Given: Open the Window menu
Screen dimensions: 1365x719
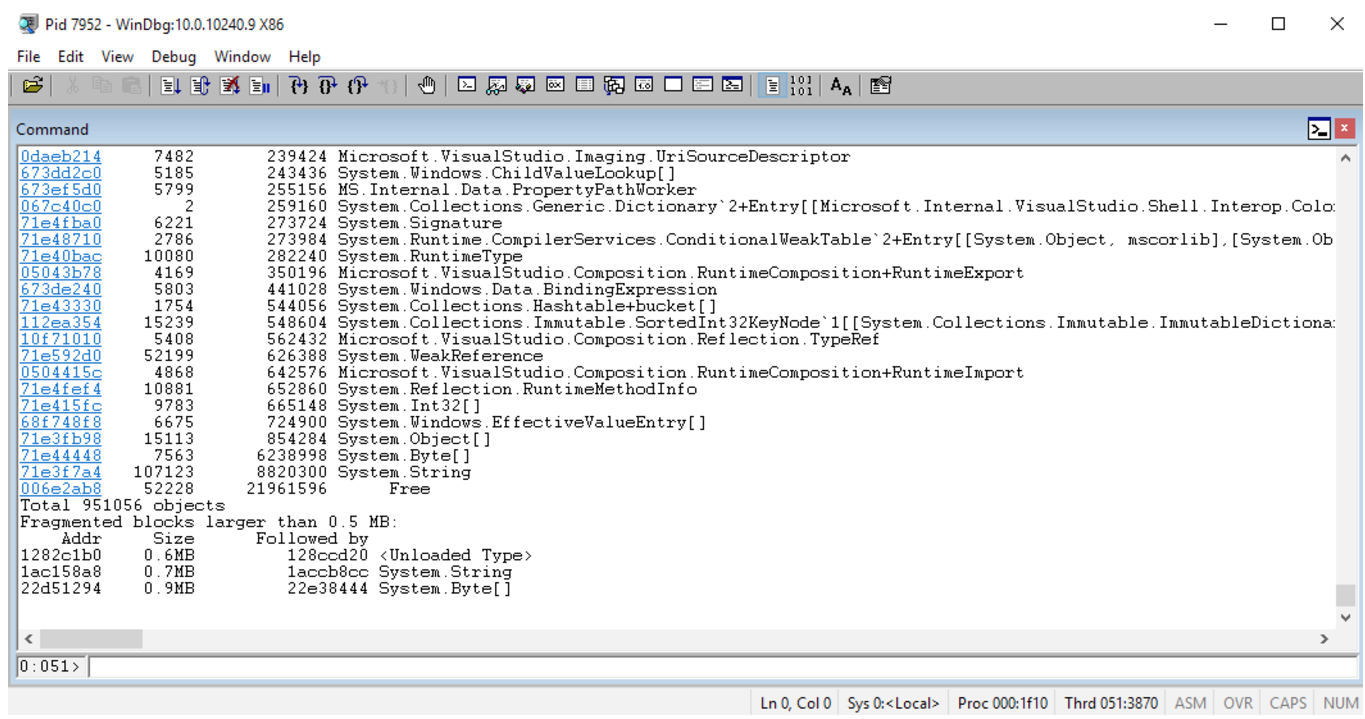Looking at the screenshot, I should coord(242,57).
